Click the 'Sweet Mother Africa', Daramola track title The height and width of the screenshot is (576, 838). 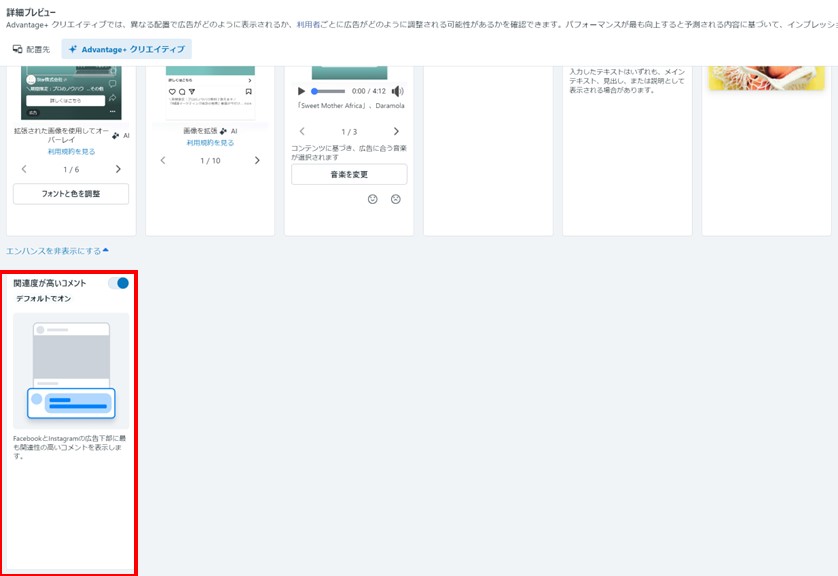[351, 106]
